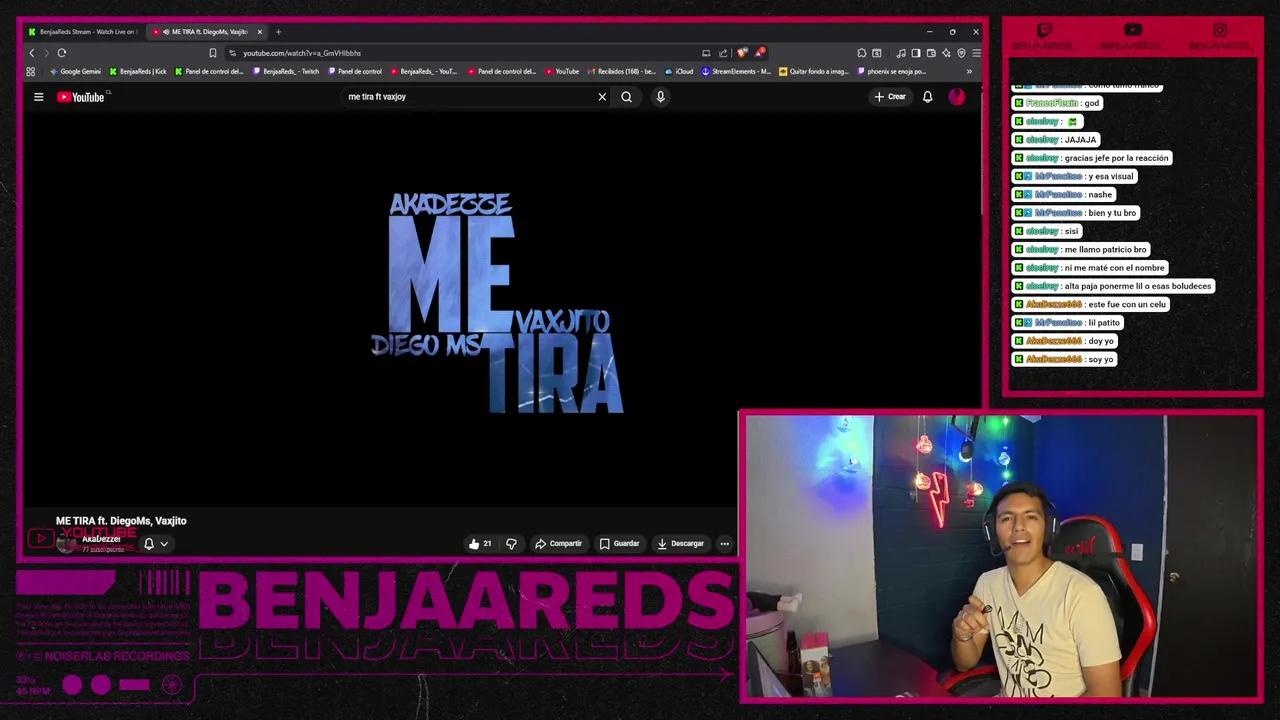Open YouTube notifications bell in header

[927, 97]
